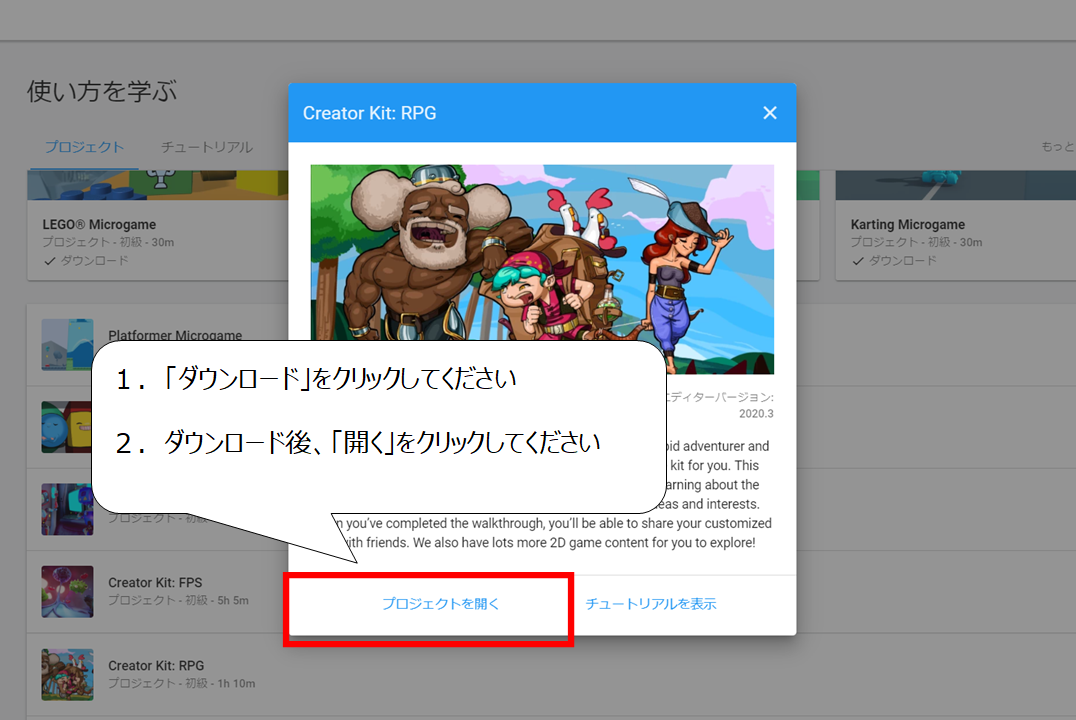Close the Creator Kit: RPG dialog
Image resolution: width=1076 pixels, height=720 pixels.
770,113
